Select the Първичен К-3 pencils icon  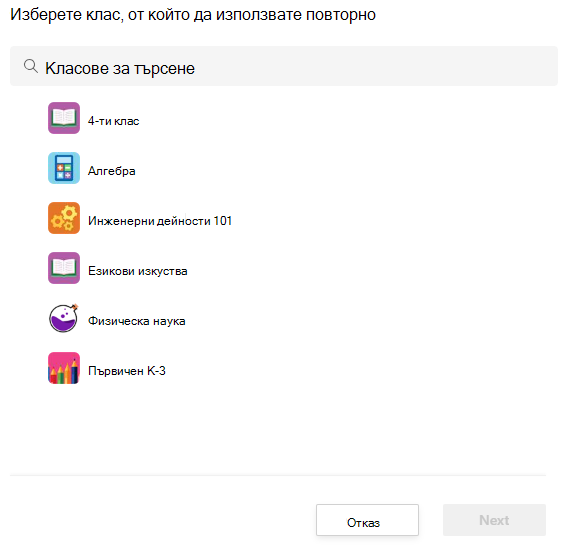[x=64, y=368]
